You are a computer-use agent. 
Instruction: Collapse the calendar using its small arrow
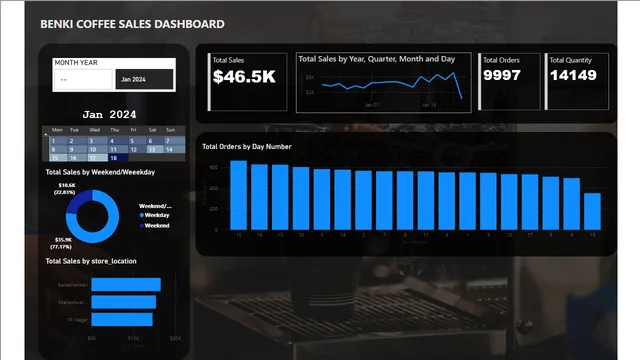coord(46,134)
